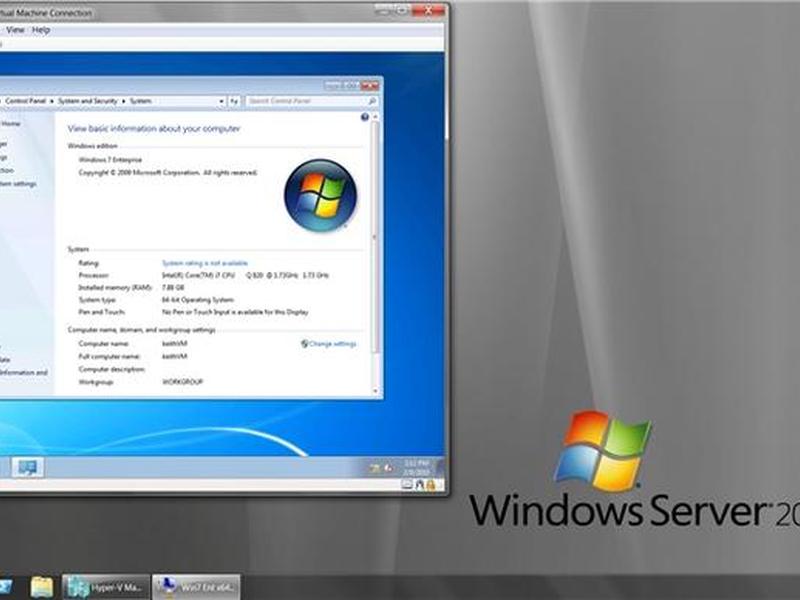This screenshot has width=800, height=600.
Task: Open the address bar history dropdown
Action: pos(221,101)
